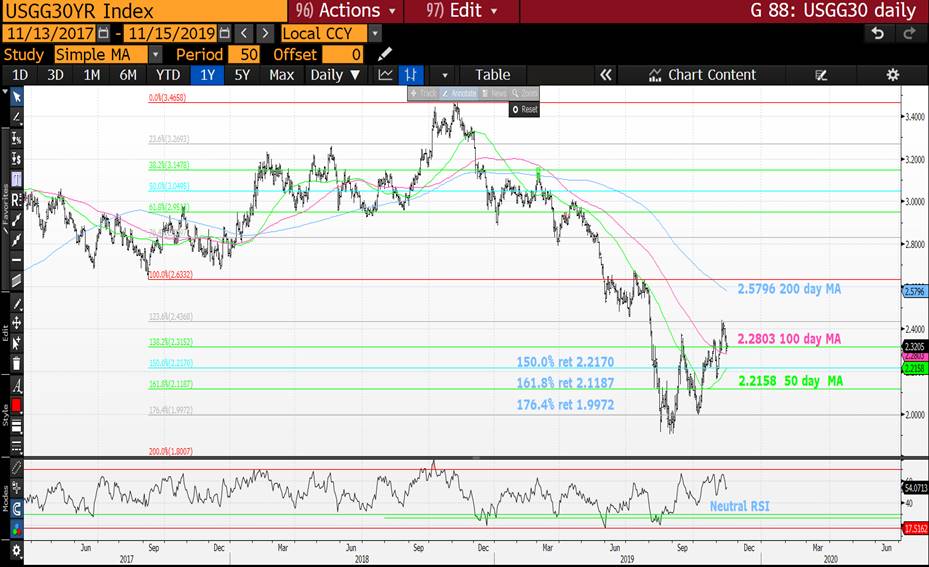Open the 96) Actions menu

click(345, 11)
